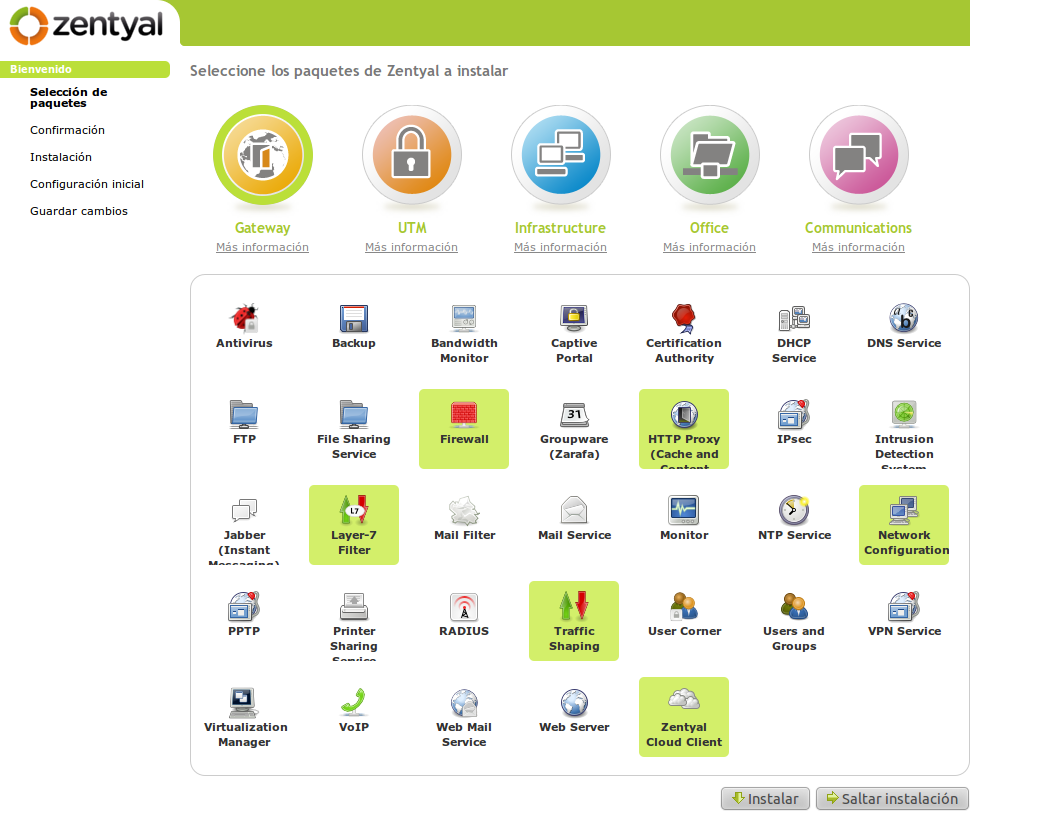Select Groupware (Zarafa) package
This screenshot has width=1046, height=836.
[x=574, y=428]
